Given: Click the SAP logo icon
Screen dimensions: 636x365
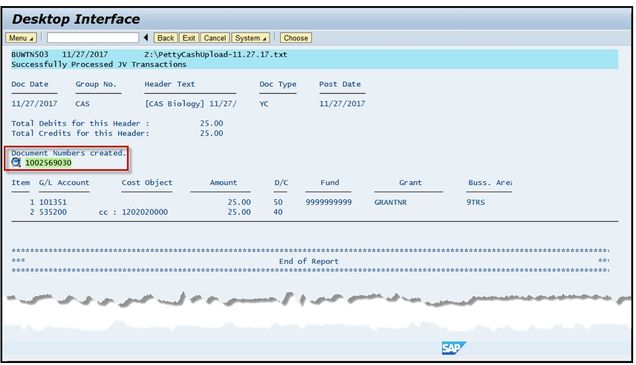Looking at the screenshot, I should [x=453, y=348].
